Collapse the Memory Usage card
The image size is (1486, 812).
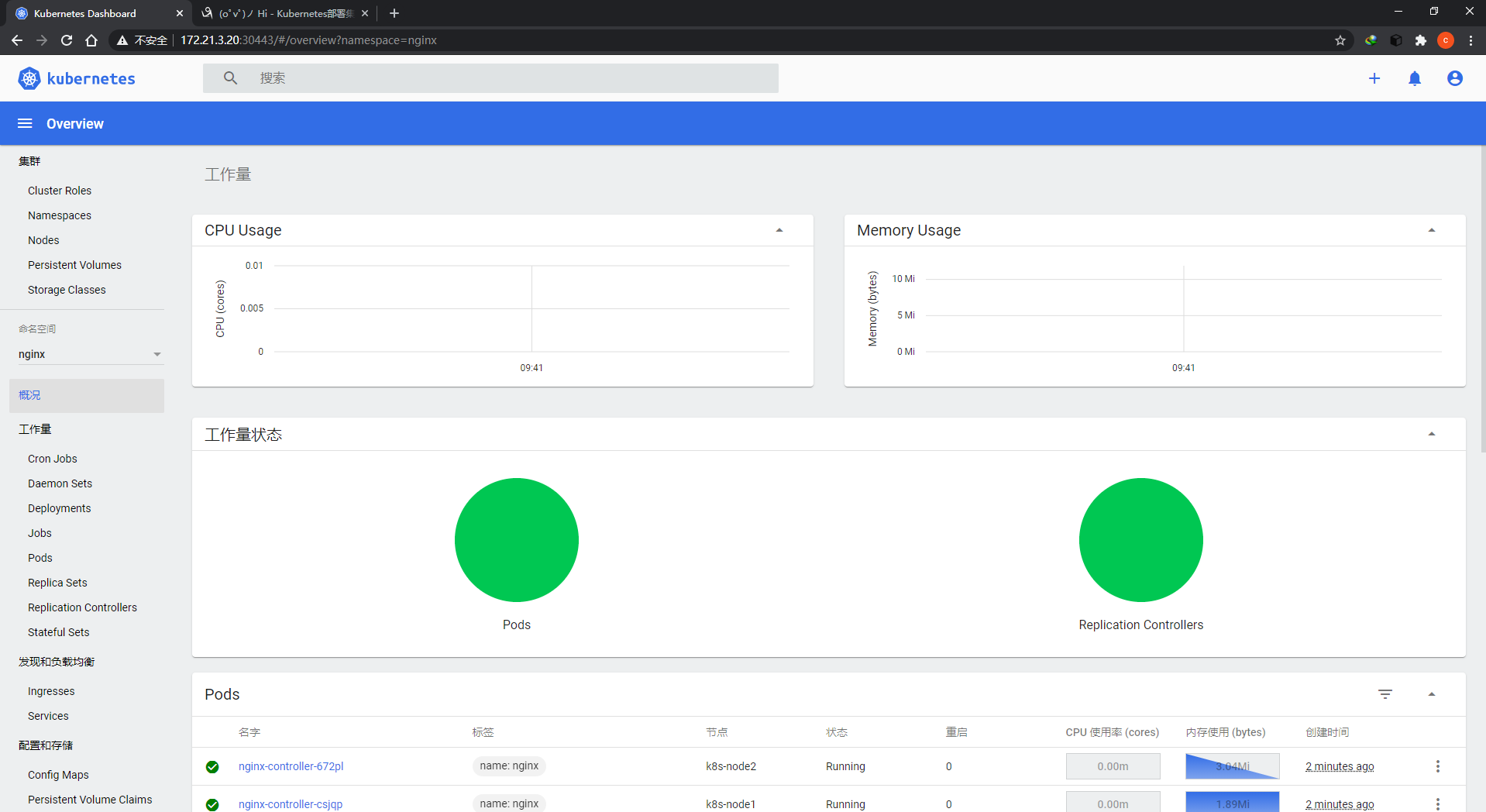[1432, 230]
